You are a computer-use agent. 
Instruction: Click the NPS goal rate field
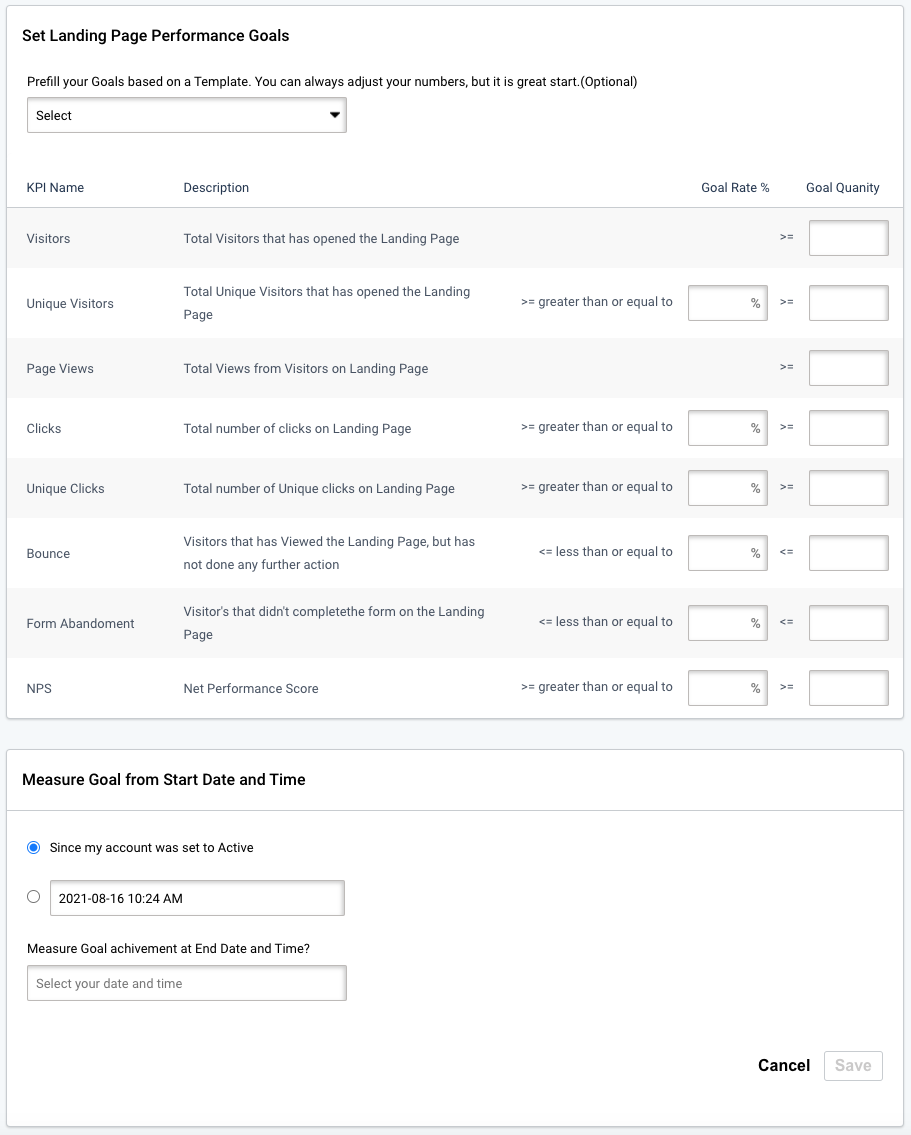(727, 687)
